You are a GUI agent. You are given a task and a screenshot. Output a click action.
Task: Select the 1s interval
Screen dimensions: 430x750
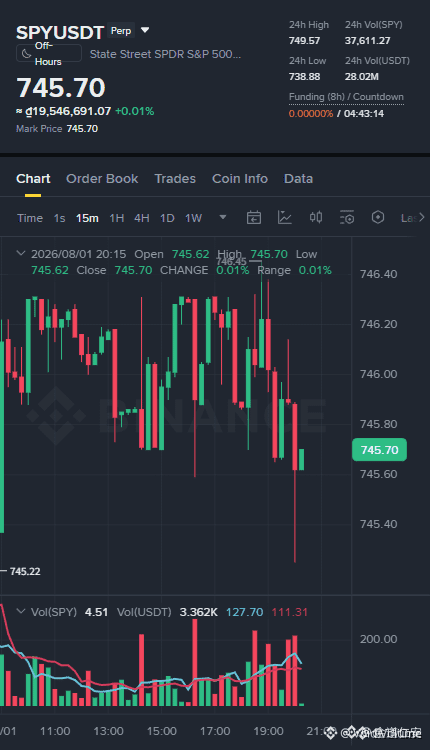pyautogui.click(x=59, y=218)
